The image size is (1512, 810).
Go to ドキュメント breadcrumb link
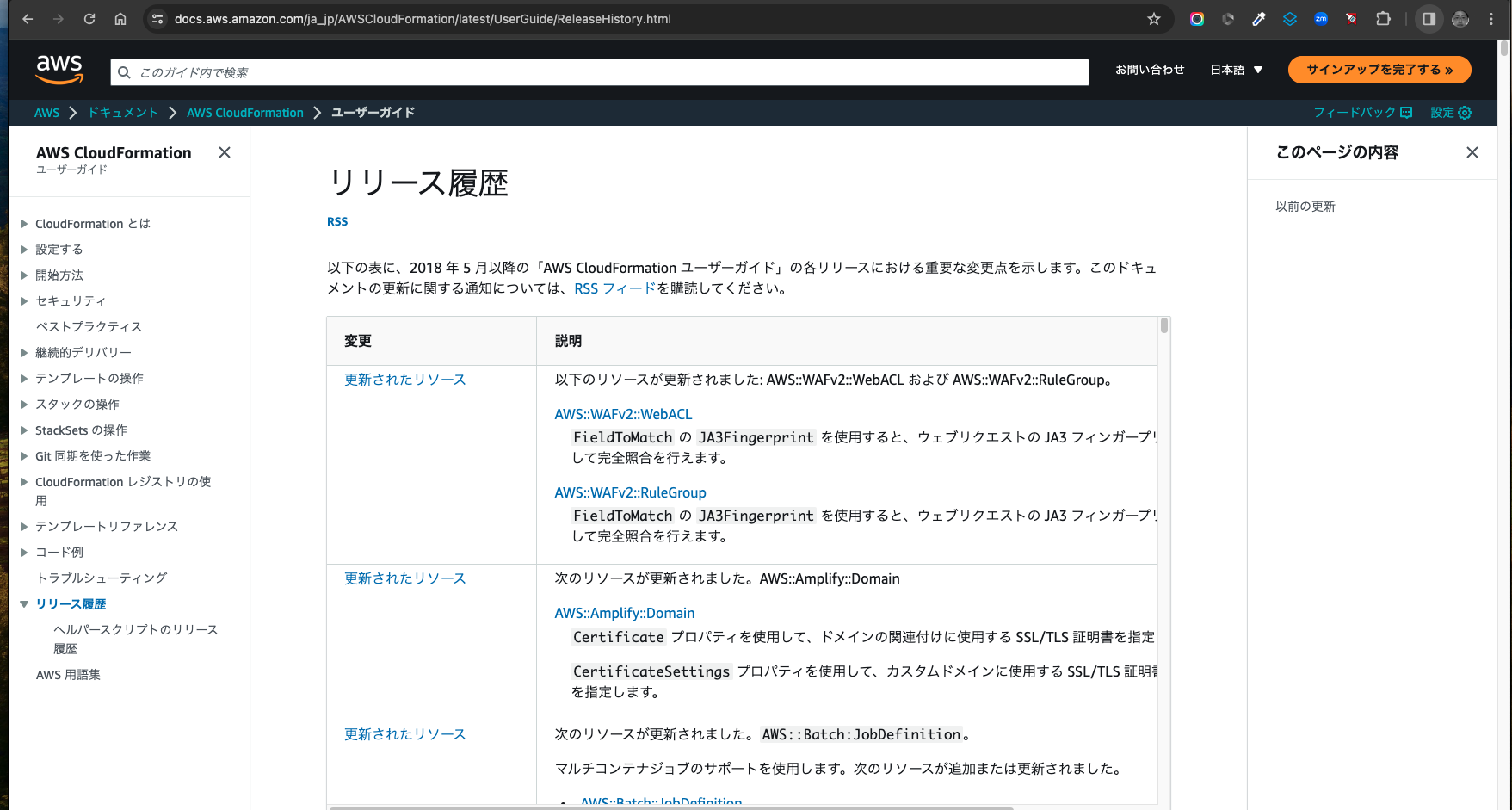[x=123, y=113]
